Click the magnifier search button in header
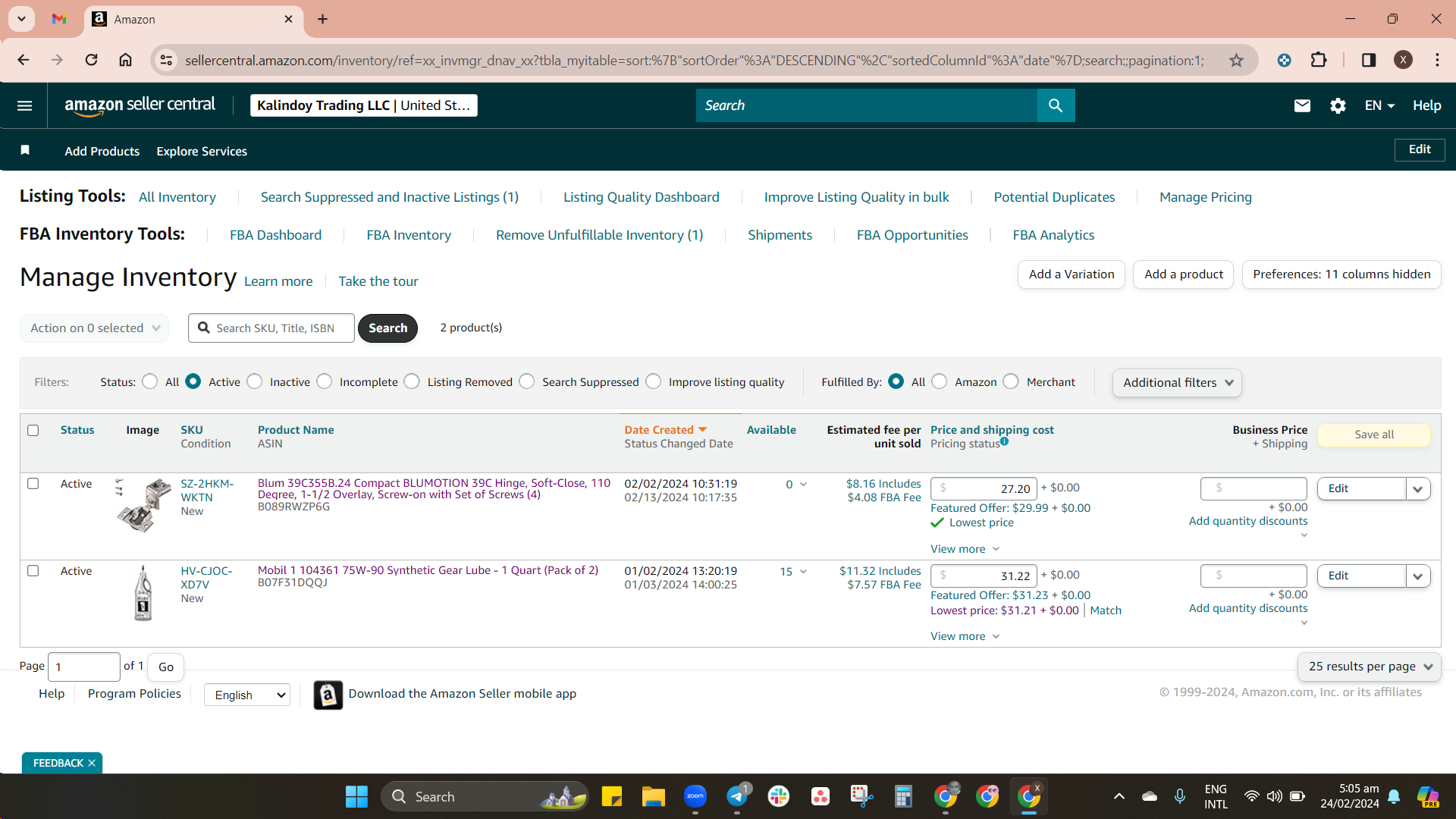This screenshot has width=1456, height=819. tap(1056, 105)
